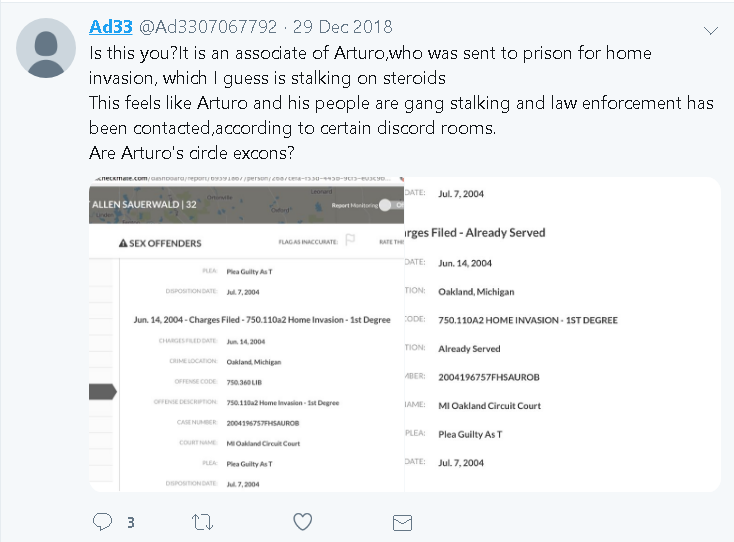
Task: Click the sex offenders warning triangle icon
Action: point(124,243)
